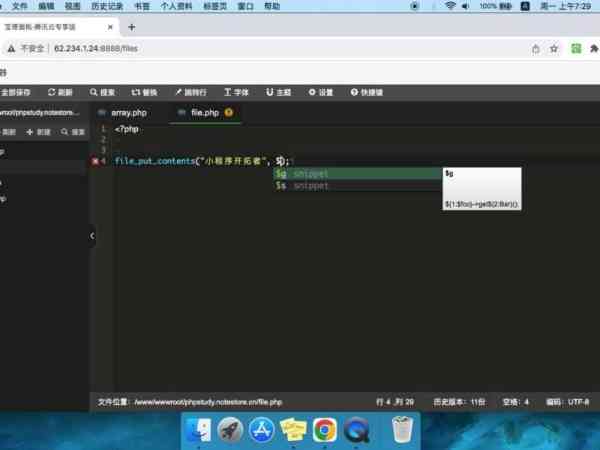Select the $s snippet suggestion
The width and height of the screenshot is (600, 450).
click(357, 186)
